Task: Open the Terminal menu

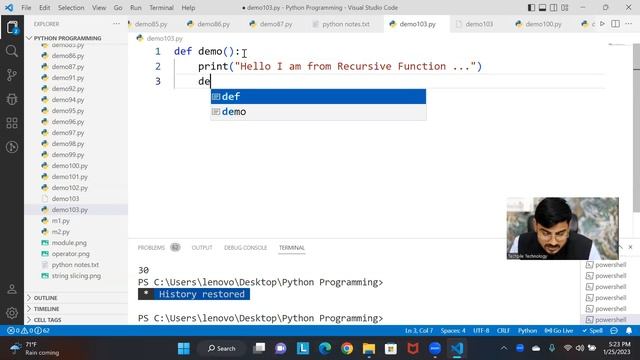Action: [x=161, y=8]
